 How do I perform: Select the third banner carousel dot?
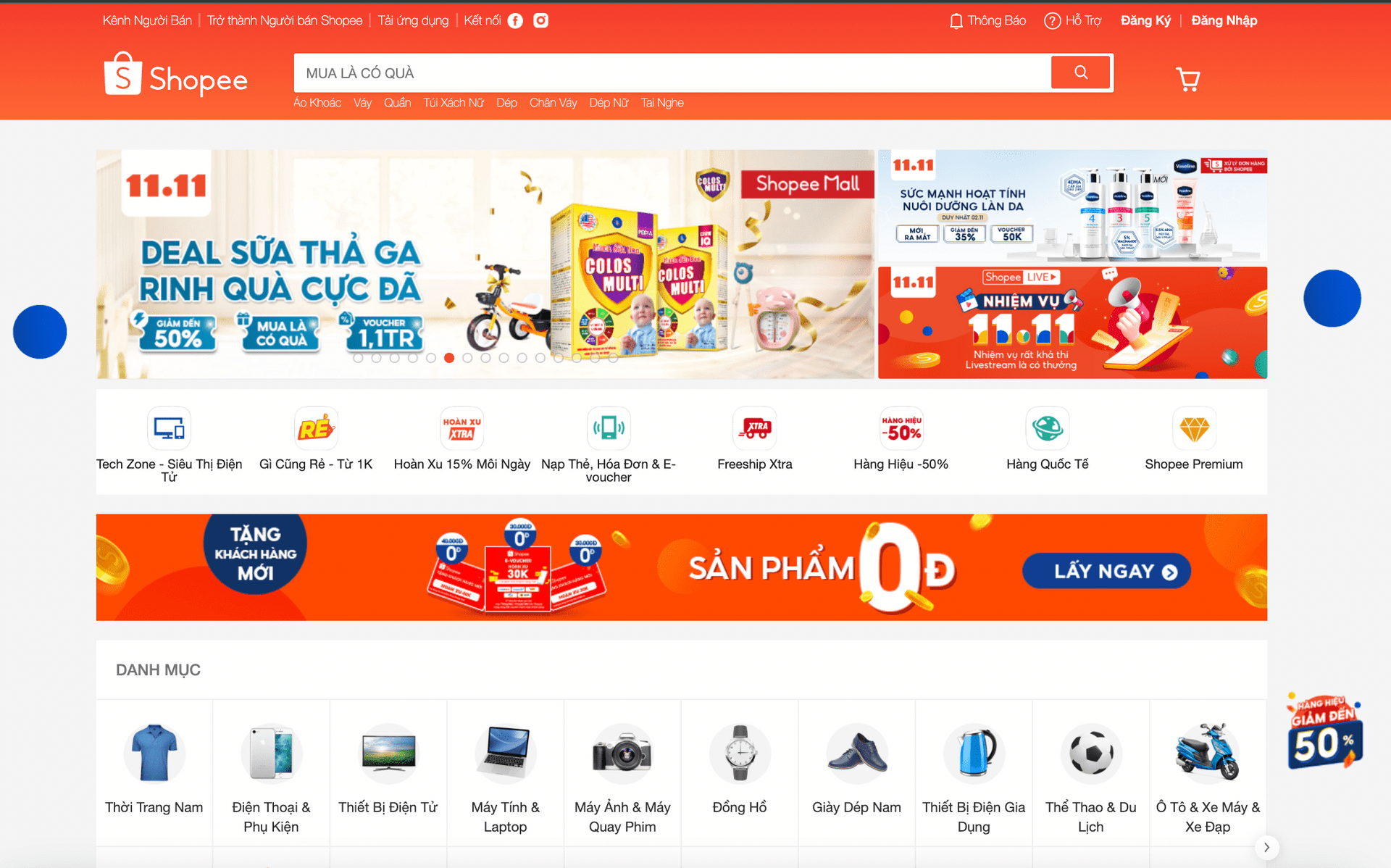(394, 358)
